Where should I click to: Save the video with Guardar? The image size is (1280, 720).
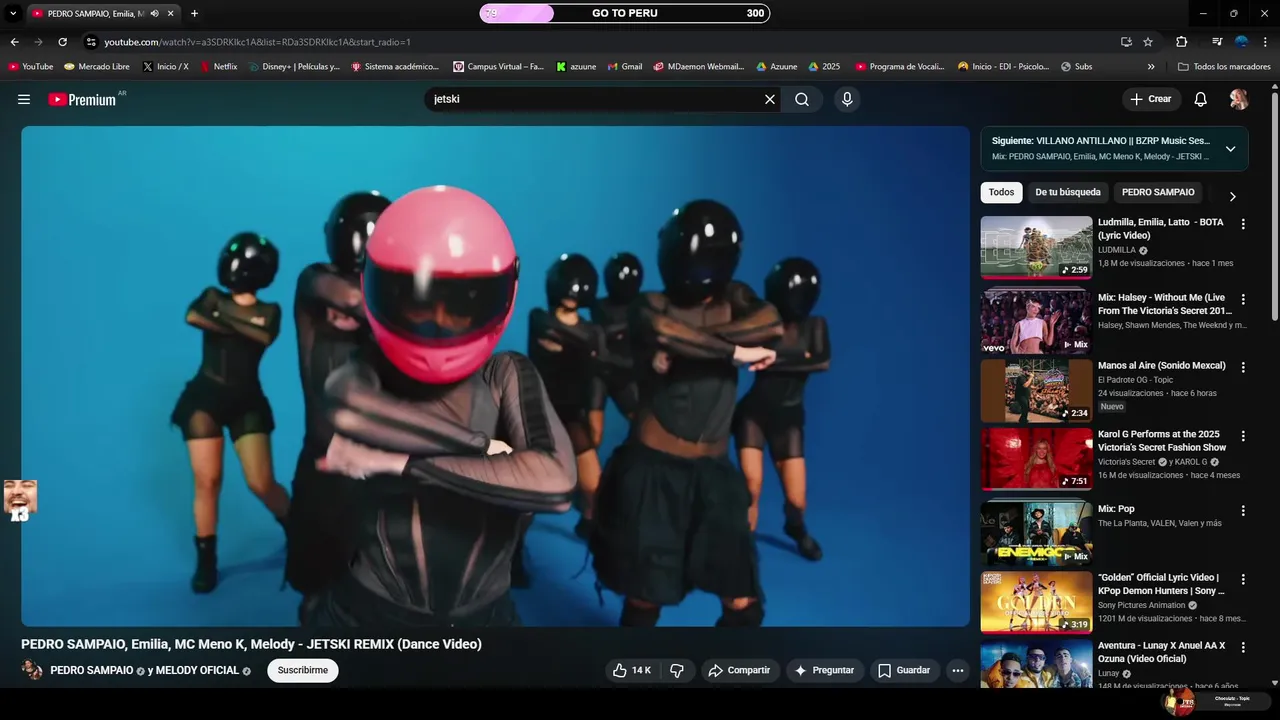pos(904,670)
